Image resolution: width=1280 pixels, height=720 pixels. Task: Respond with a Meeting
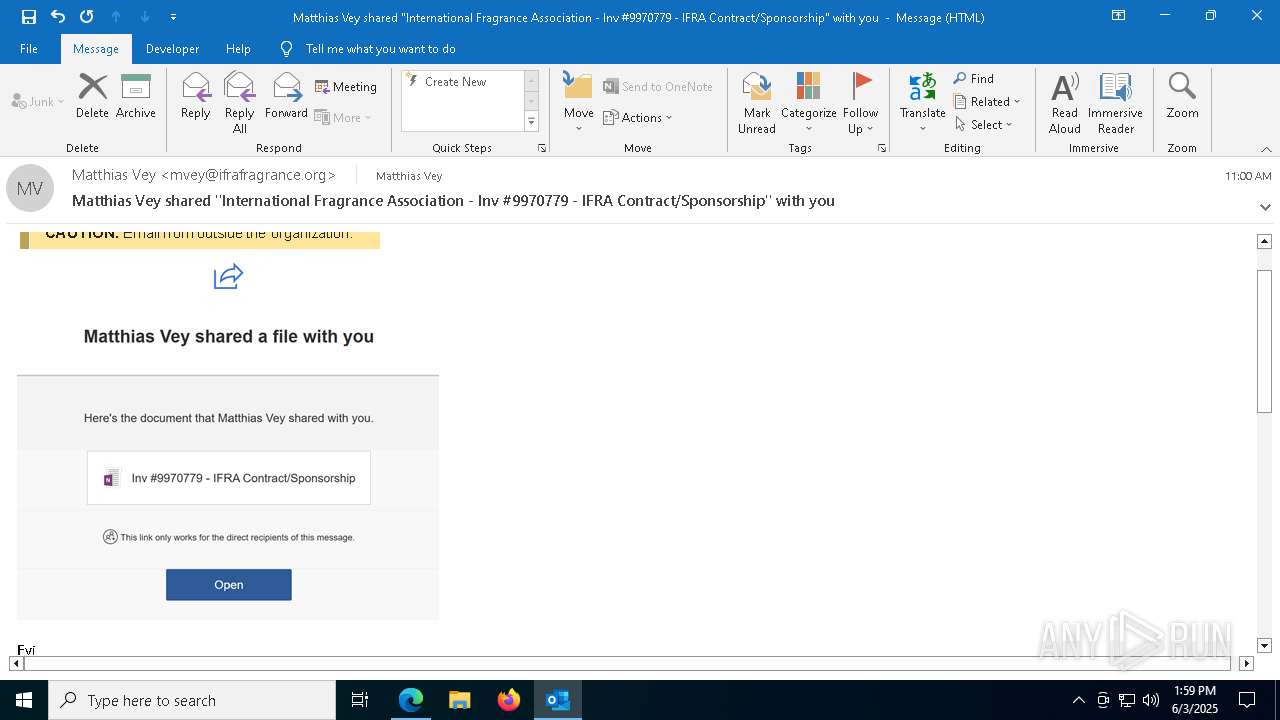(x=346, y=87)
